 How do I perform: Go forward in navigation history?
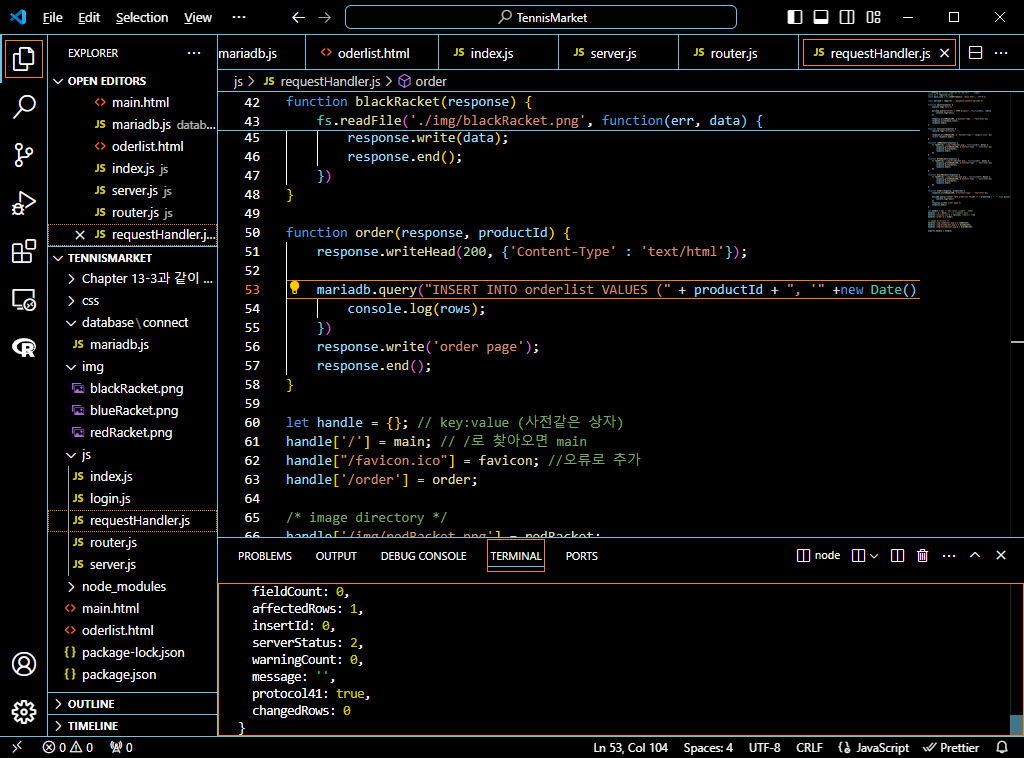[x=325, y=18]
